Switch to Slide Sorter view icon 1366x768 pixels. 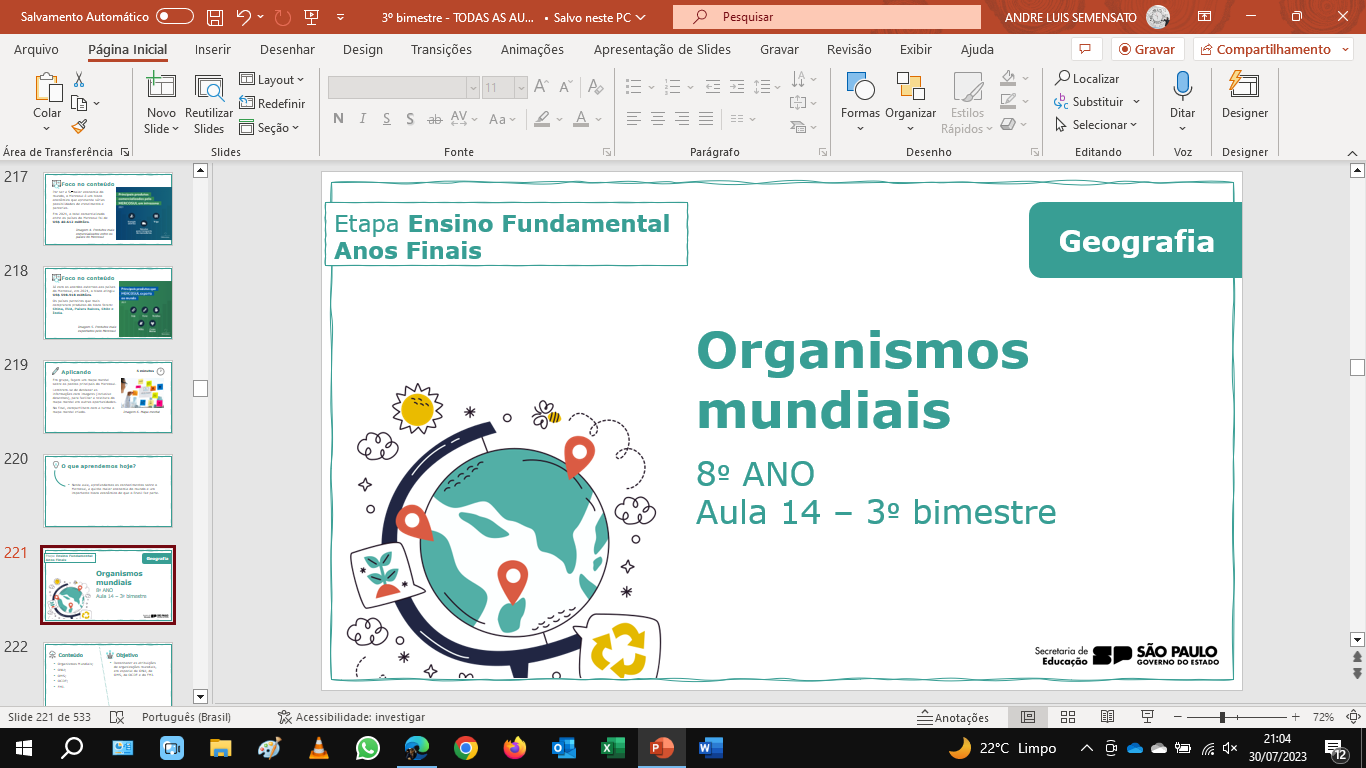point(1067,717)
